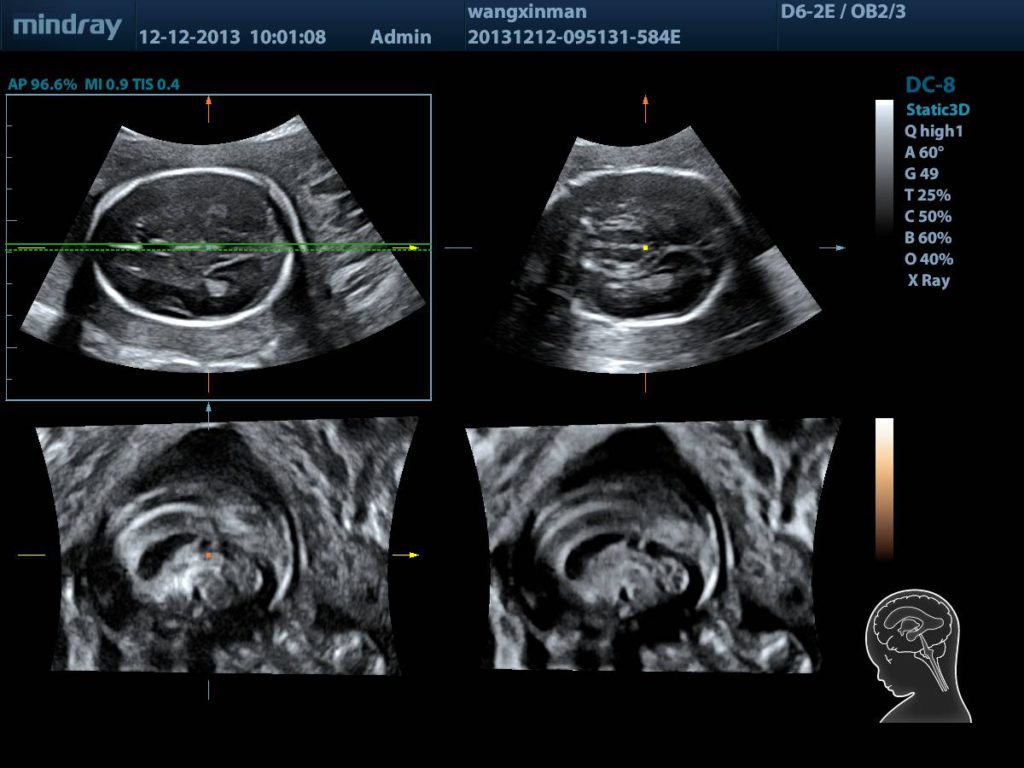Click yellow right arrow beside bottom-left plane
The height and width of the screenshot is (768, 1024).
point(412,554)
